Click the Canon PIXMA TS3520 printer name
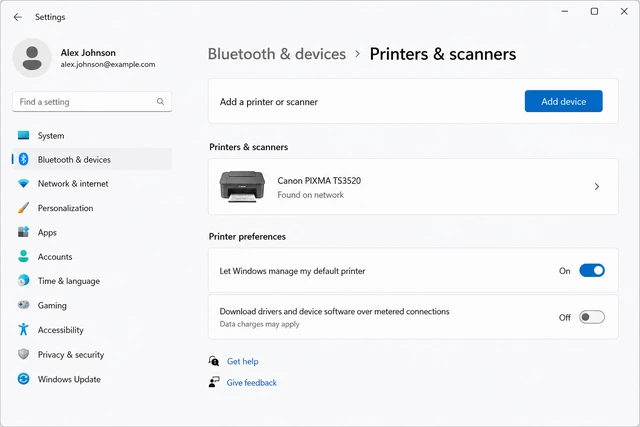Screen dimensions: 640x427 (x=319, y=180)
